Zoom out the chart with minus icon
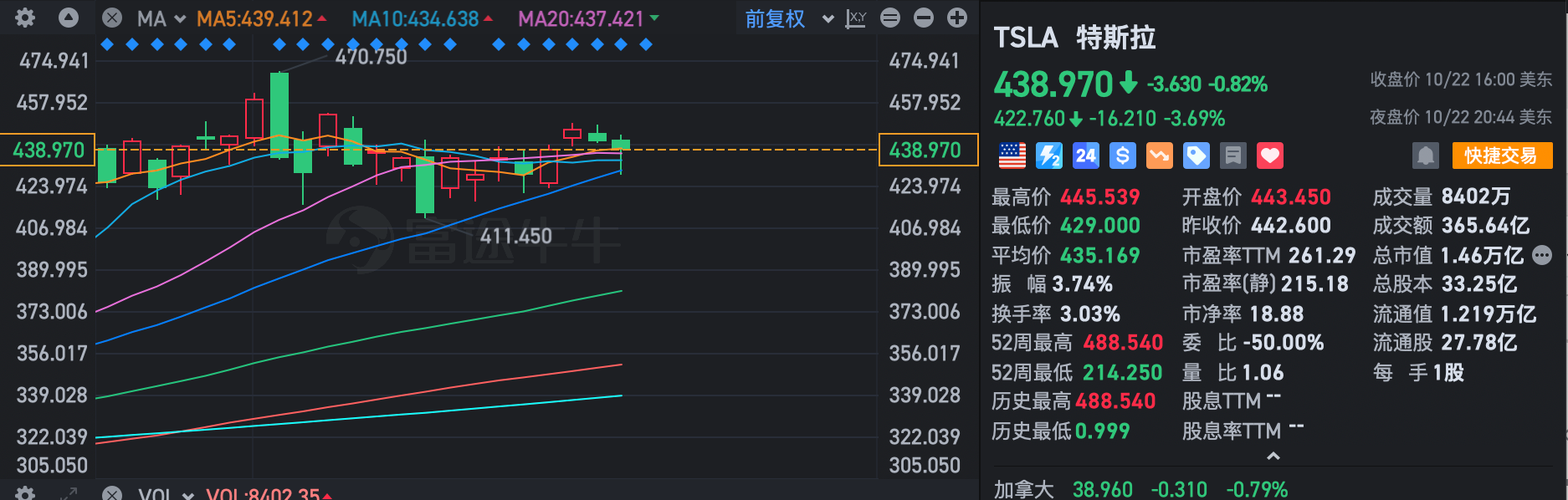Image resolution: width=1568 pixels, height=500 pixels. (924, 18)
